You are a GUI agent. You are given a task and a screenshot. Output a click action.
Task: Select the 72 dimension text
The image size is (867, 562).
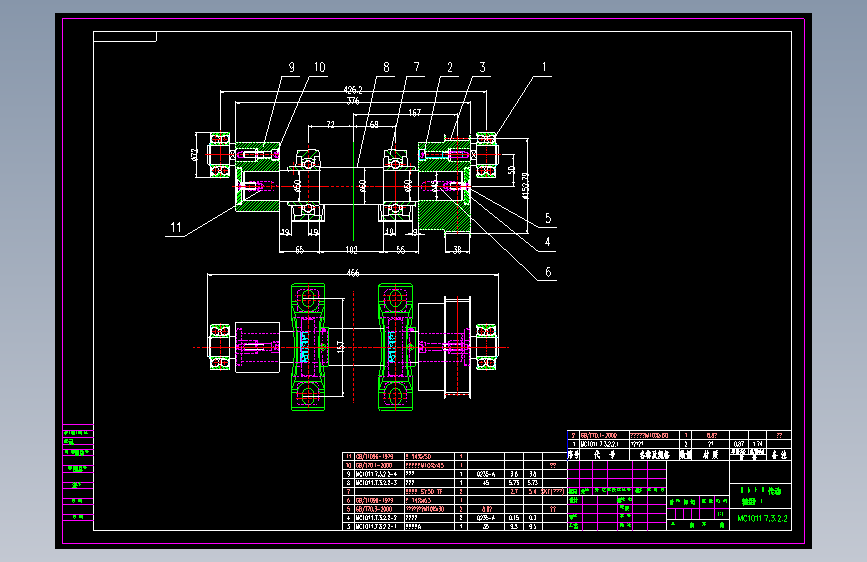[330, 125]
